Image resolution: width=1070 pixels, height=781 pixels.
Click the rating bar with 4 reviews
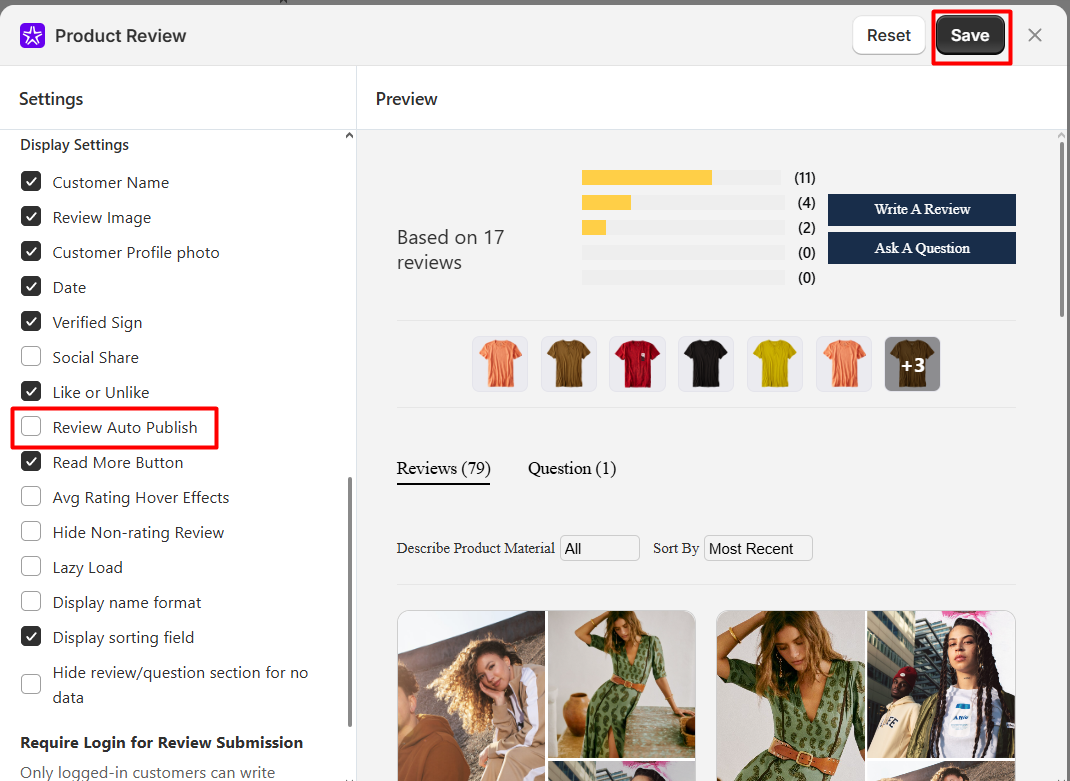[x=683, y=203]
